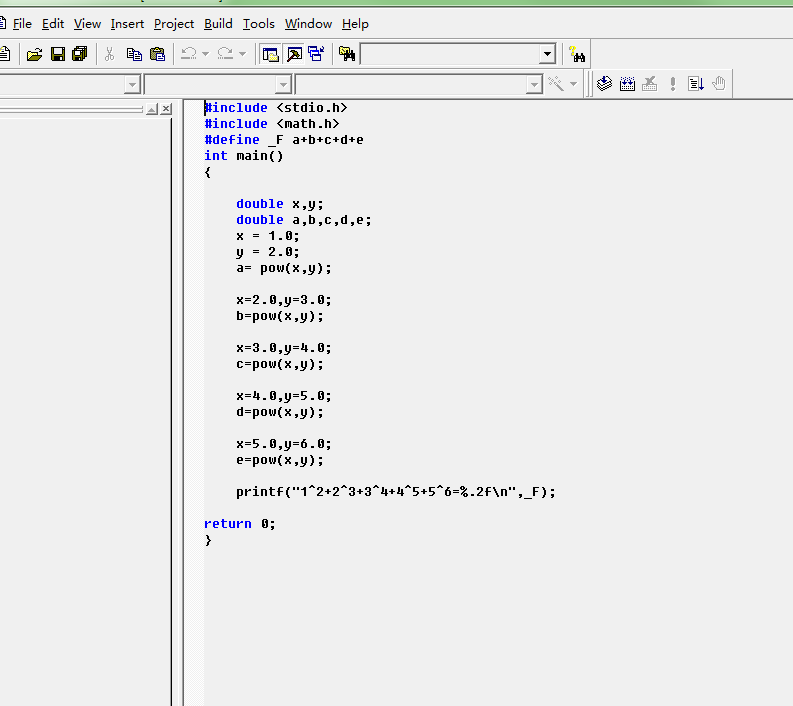Click the 'b=pow(x,y);' line
Image resolution: width=793 pixels, height=706 pixels.
pyautogui.click(x=280, y=316)
